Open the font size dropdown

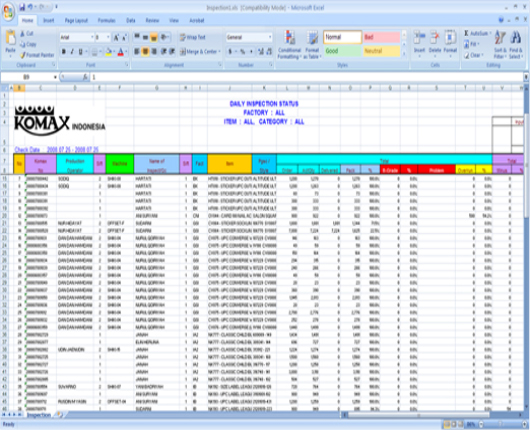[108, 37]
